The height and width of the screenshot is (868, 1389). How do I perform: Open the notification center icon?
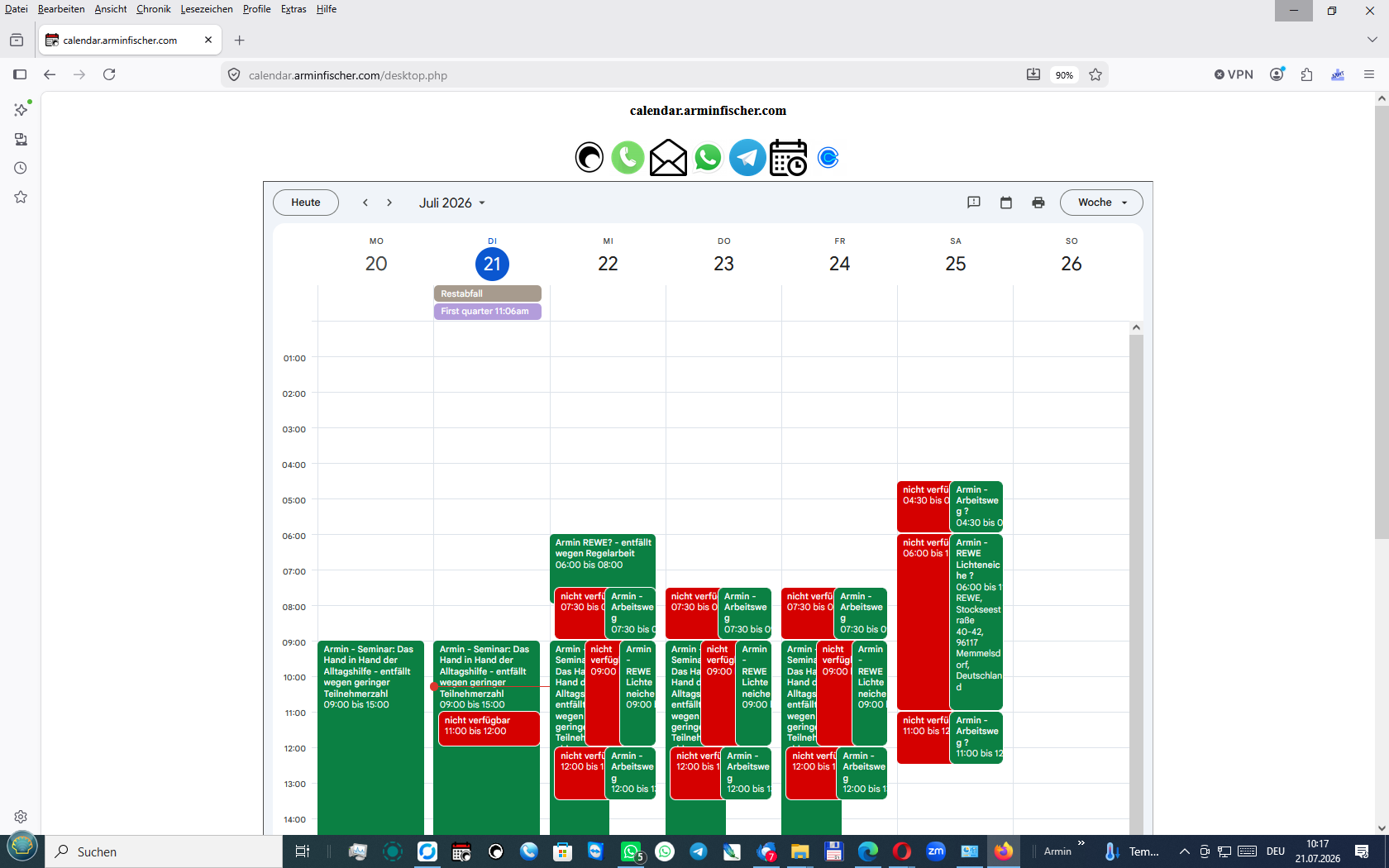pyautogui.click(x=1362, y=851)
